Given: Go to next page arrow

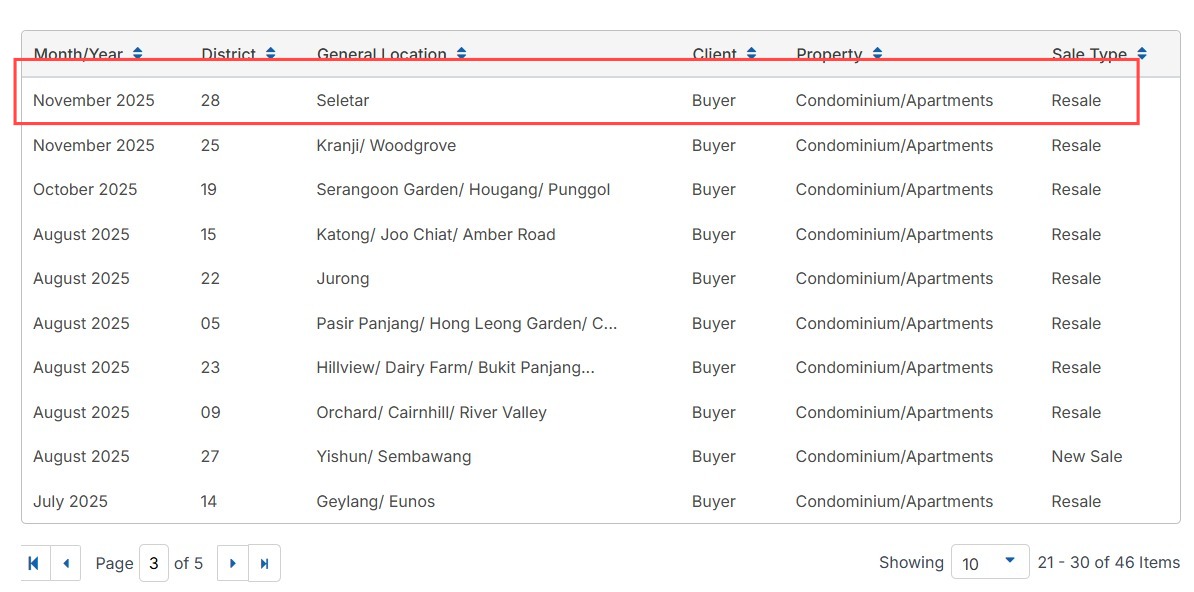Looking at the screenshot, I should [233, 563].
